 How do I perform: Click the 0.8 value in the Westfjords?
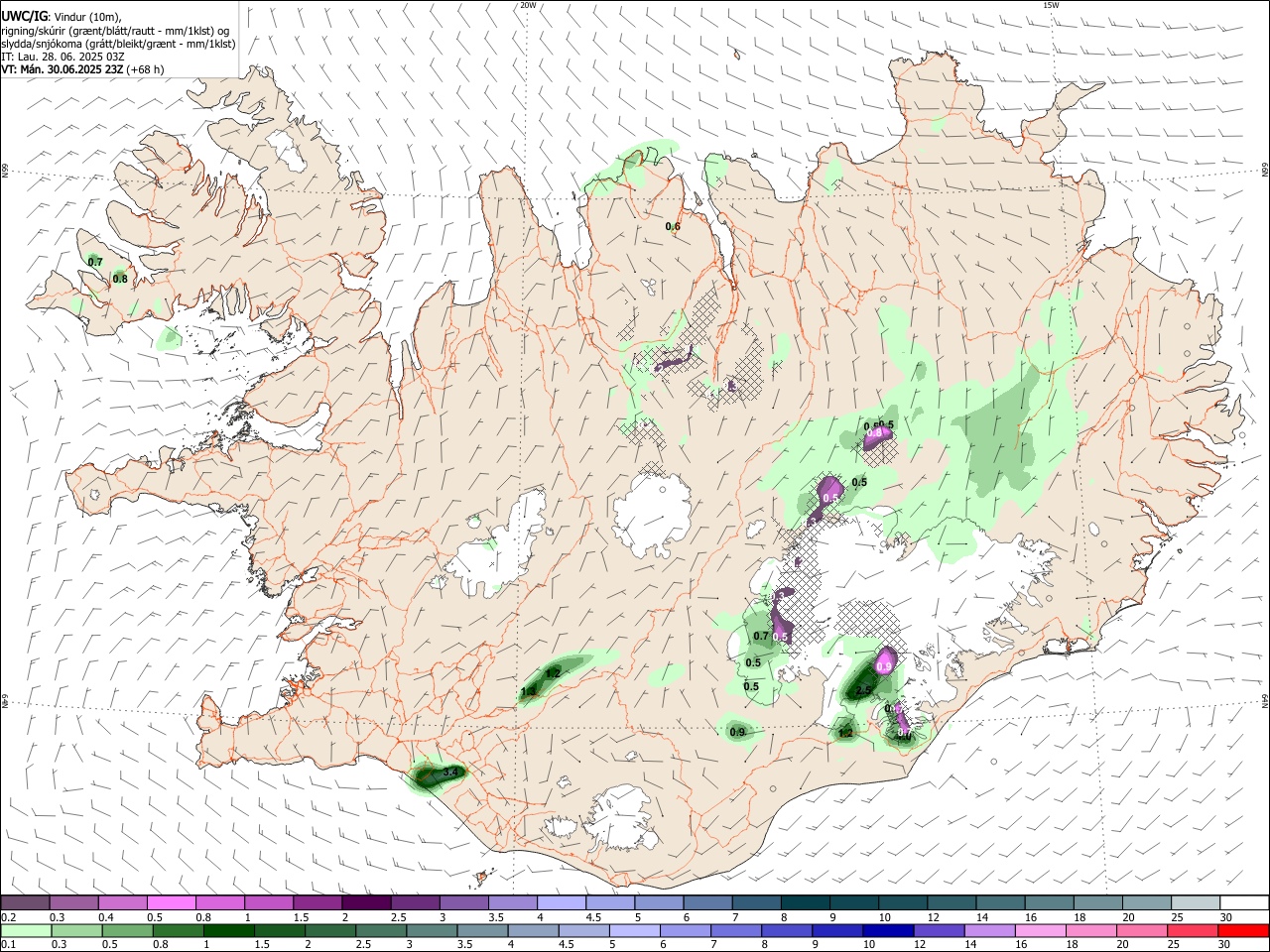[x=120, y=279]
